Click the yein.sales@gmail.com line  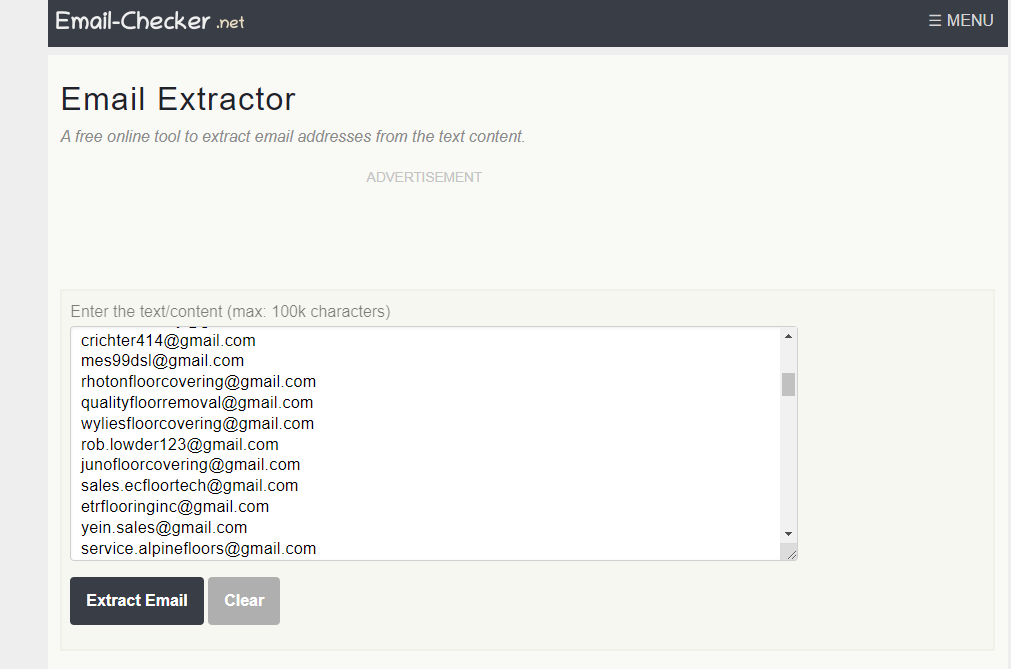[x=164, y=528]
